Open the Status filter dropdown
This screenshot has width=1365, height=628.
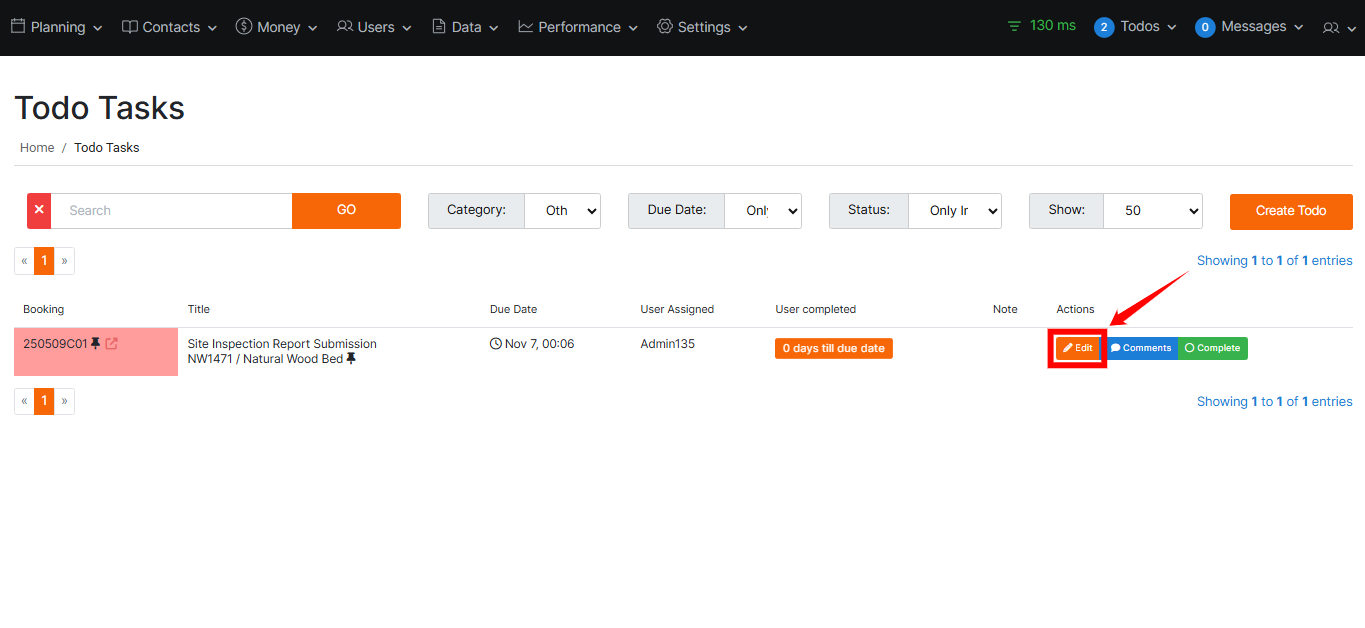pos(954,211)
